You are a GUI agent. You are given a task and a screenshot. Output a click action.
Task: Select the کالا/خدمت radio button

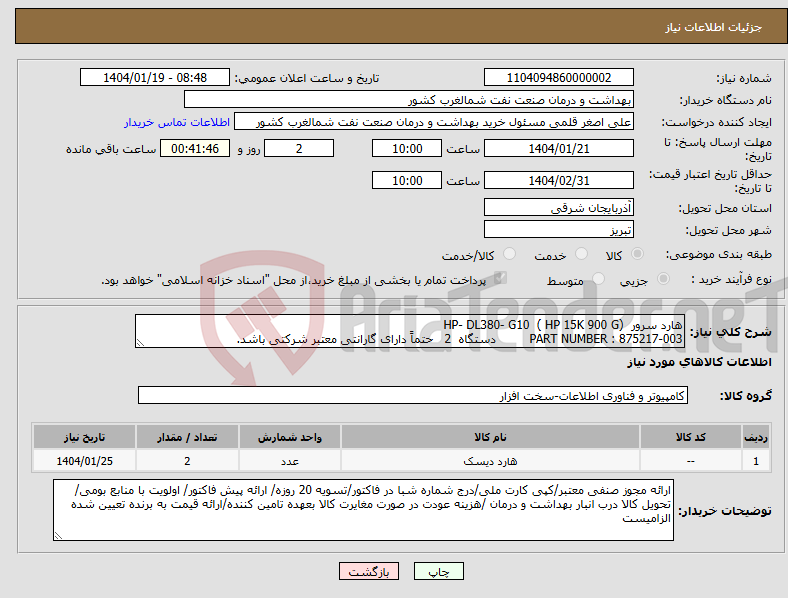(510, 254)
